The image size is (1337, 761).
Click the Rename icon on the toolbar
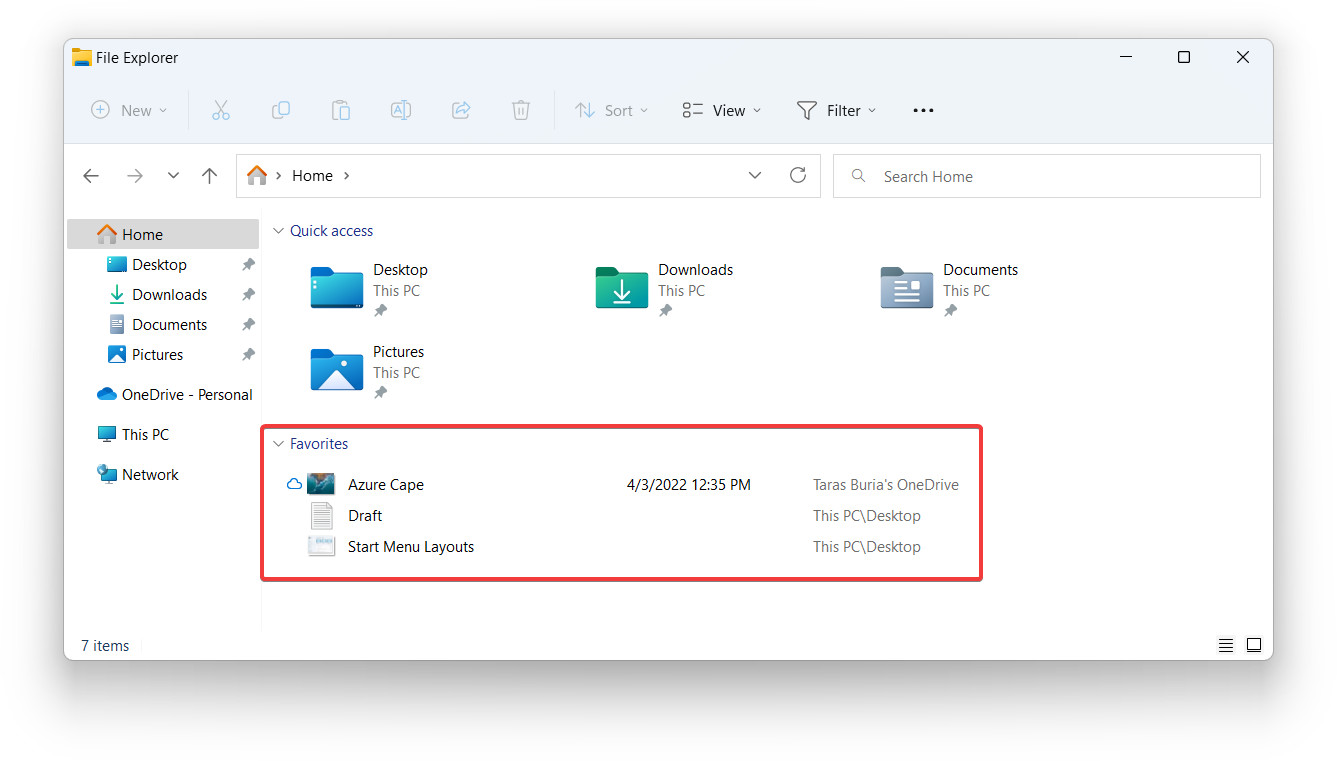coord(400,110)
